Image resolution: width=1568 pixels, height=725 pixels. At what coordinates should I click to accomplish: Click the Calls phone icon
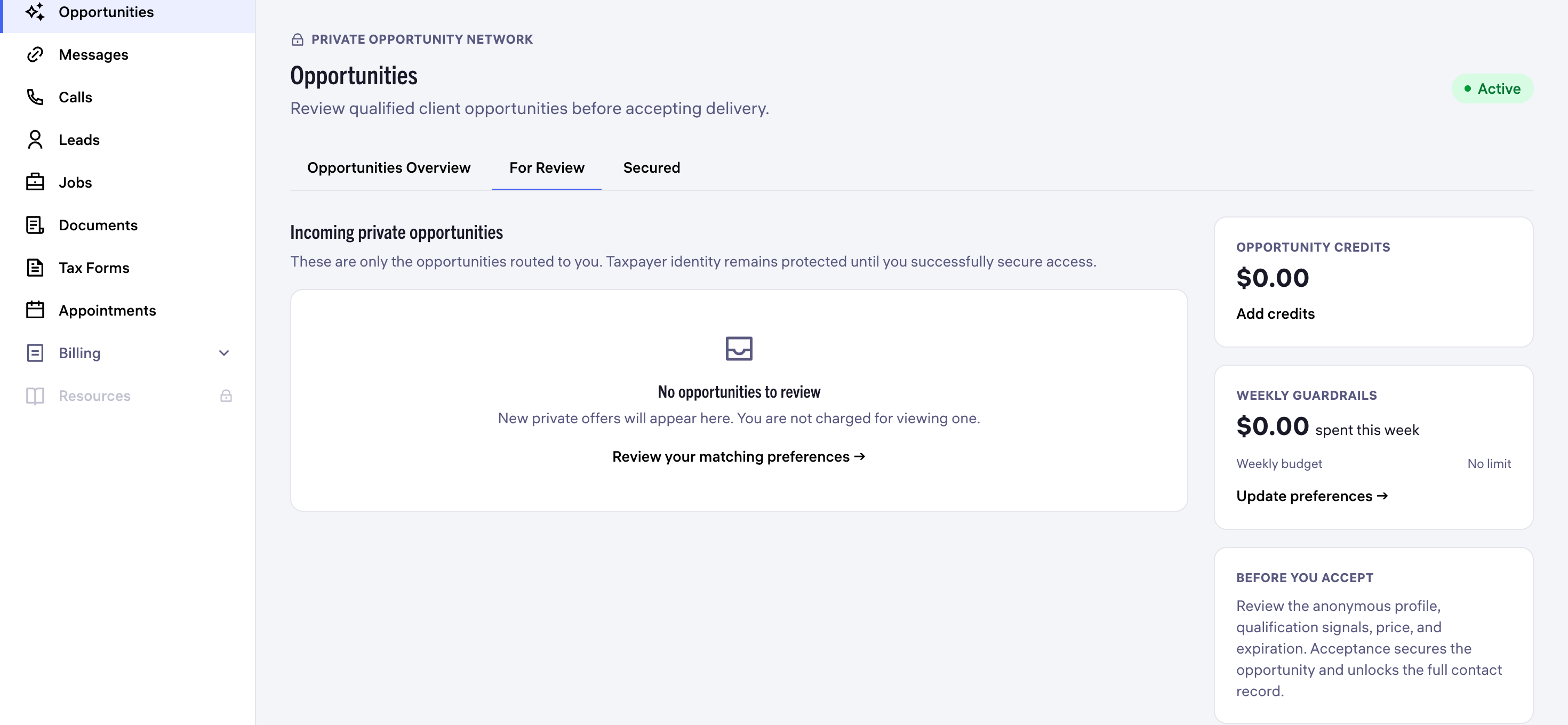tap(35, 98)
